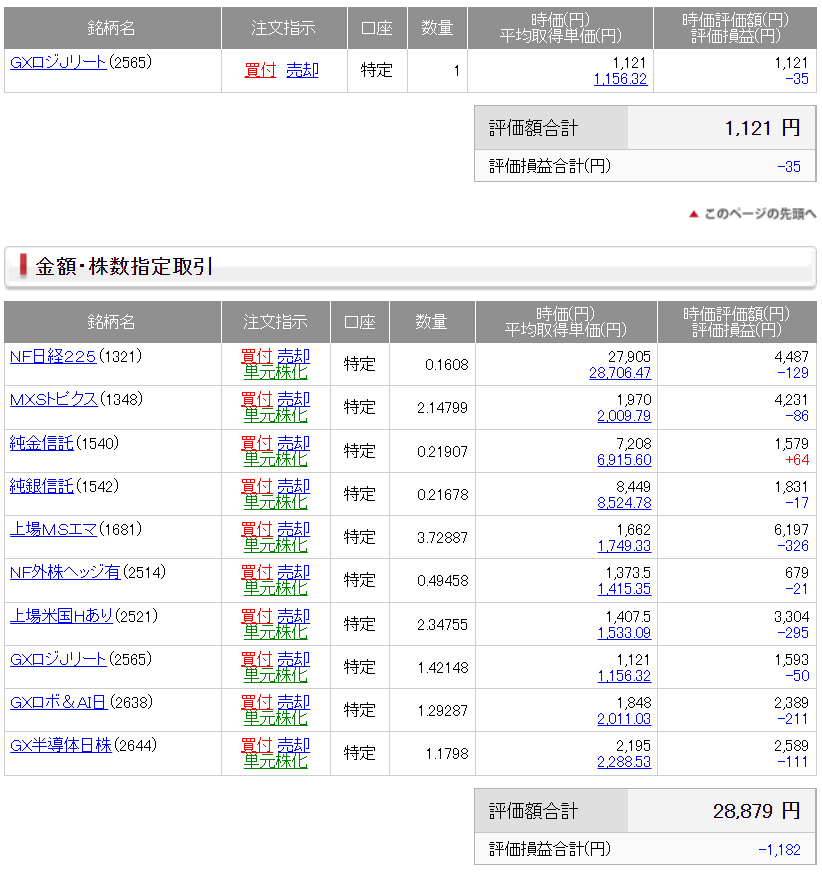Screen dimensions: 822x875
Task: Open GXロボ&AI日 (2638) stock link
Action: [58, 702]
